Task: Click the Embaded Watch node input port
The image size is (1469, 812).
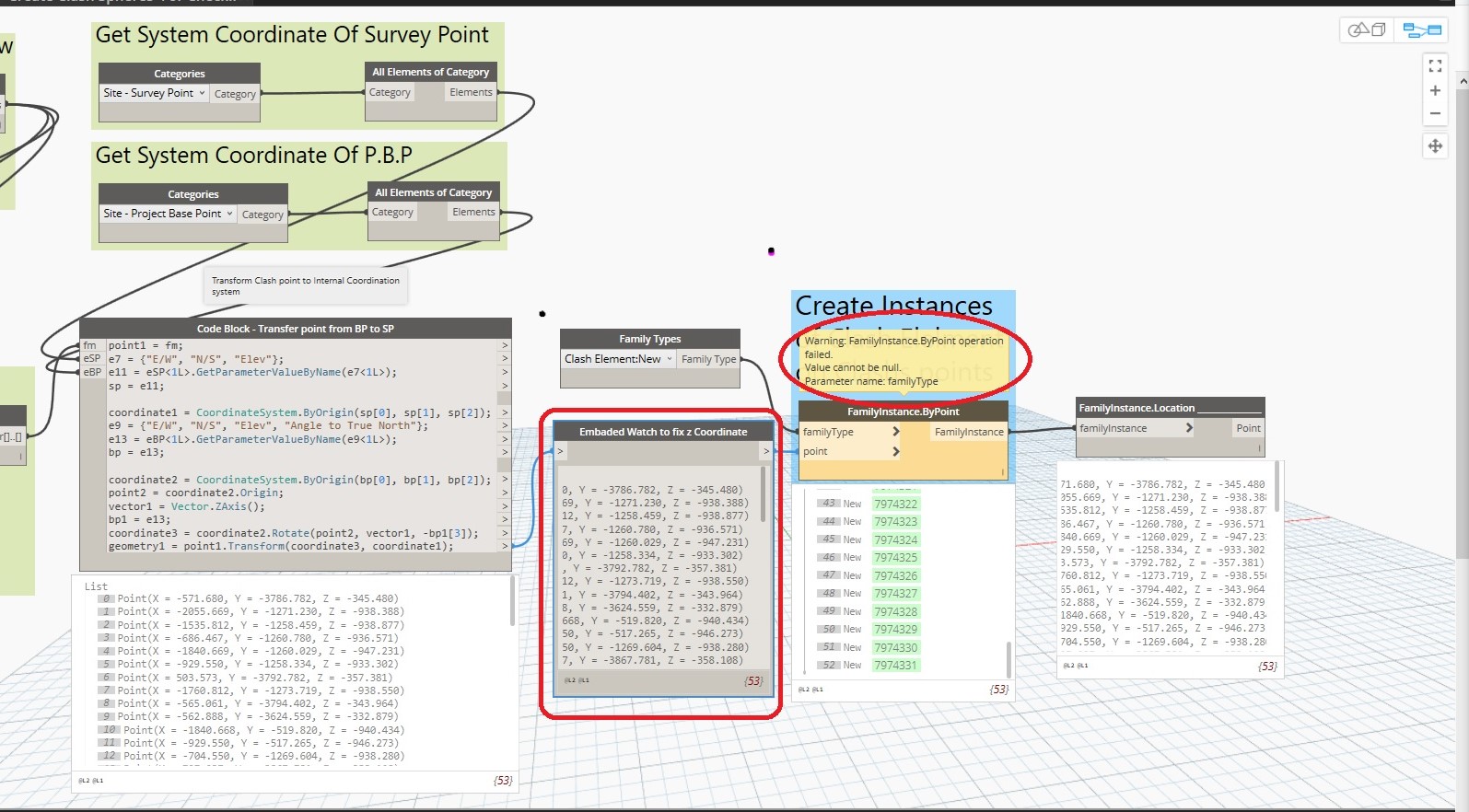Action: click(x=560, y=451)
